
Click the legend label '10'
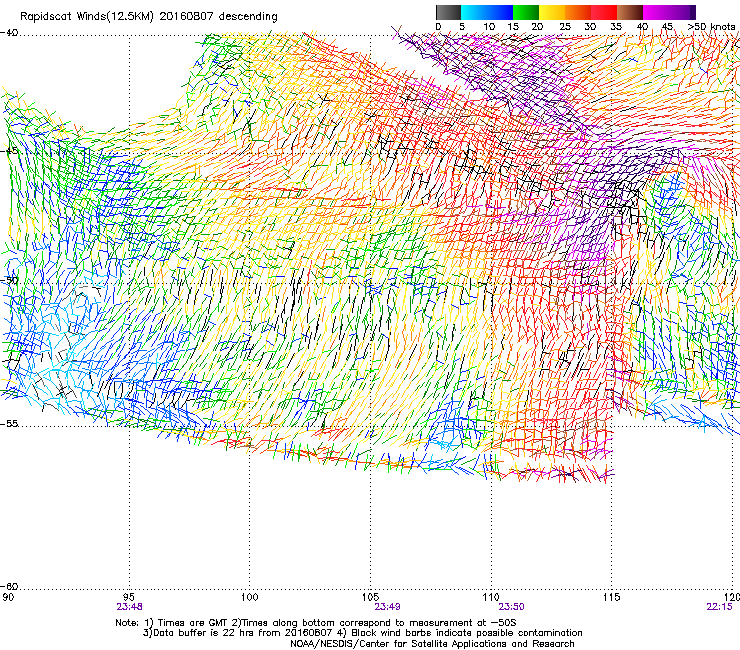pyautogui.click(x=489, y=26)
